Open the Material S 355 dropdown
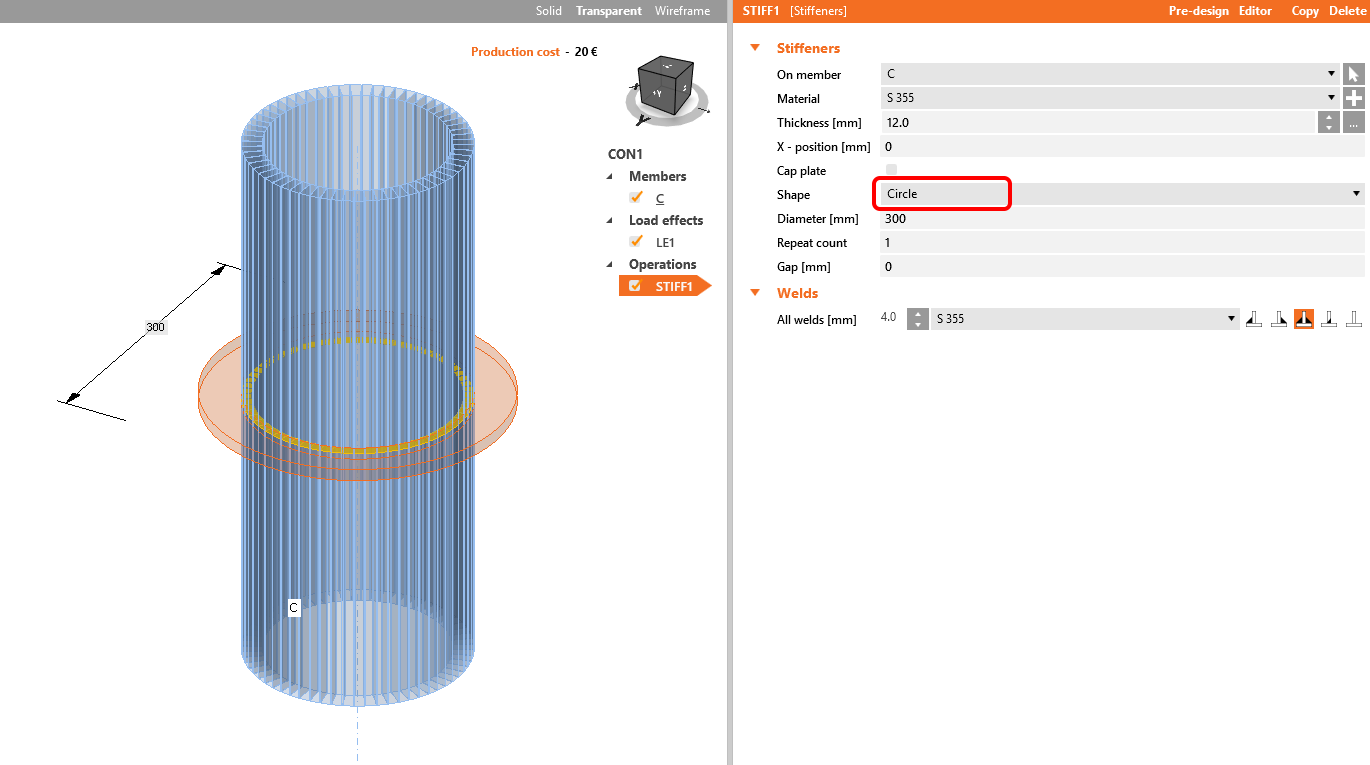This screenshot has height=765, width=1370. 1110,98
